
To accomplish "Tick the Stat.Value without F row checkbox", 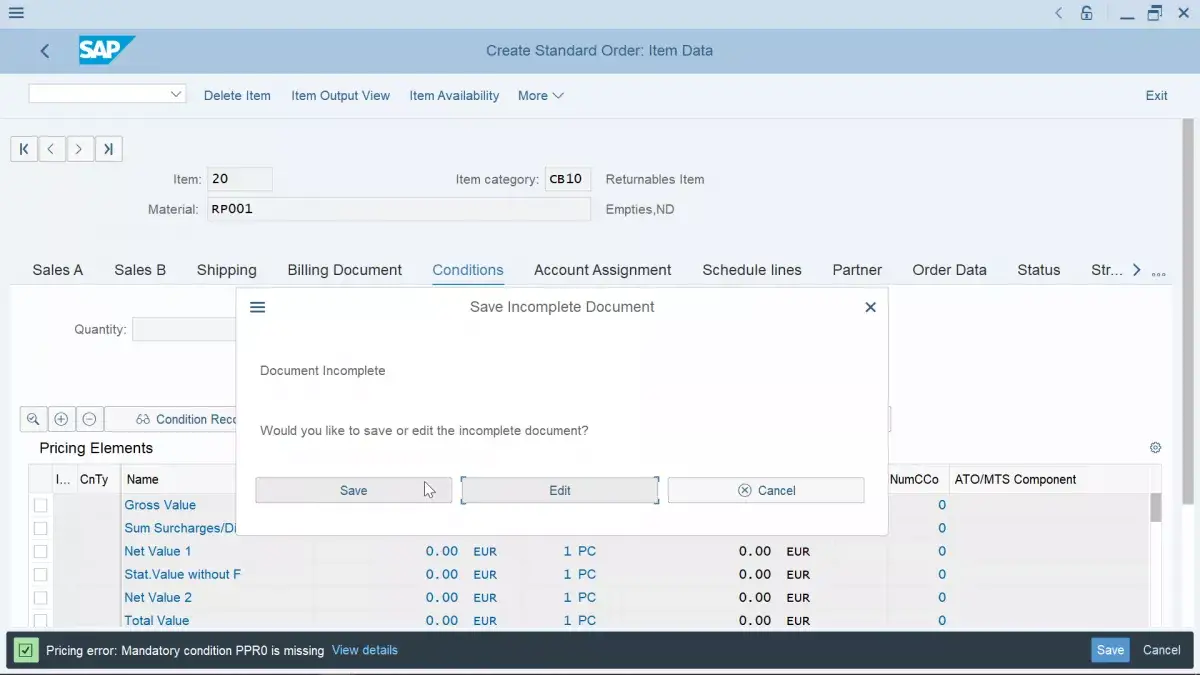I will (x=41, y=574).
